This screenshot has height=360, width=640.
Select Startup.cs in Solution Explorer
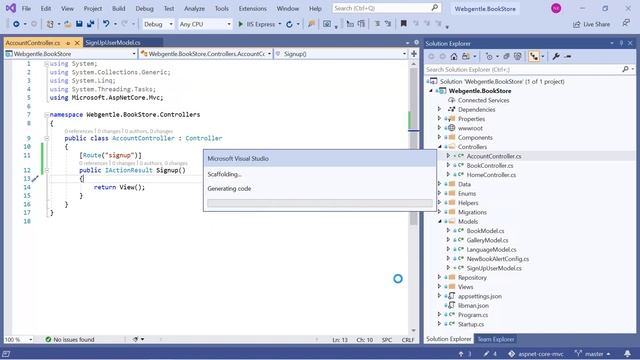click(x=471, y=324)
